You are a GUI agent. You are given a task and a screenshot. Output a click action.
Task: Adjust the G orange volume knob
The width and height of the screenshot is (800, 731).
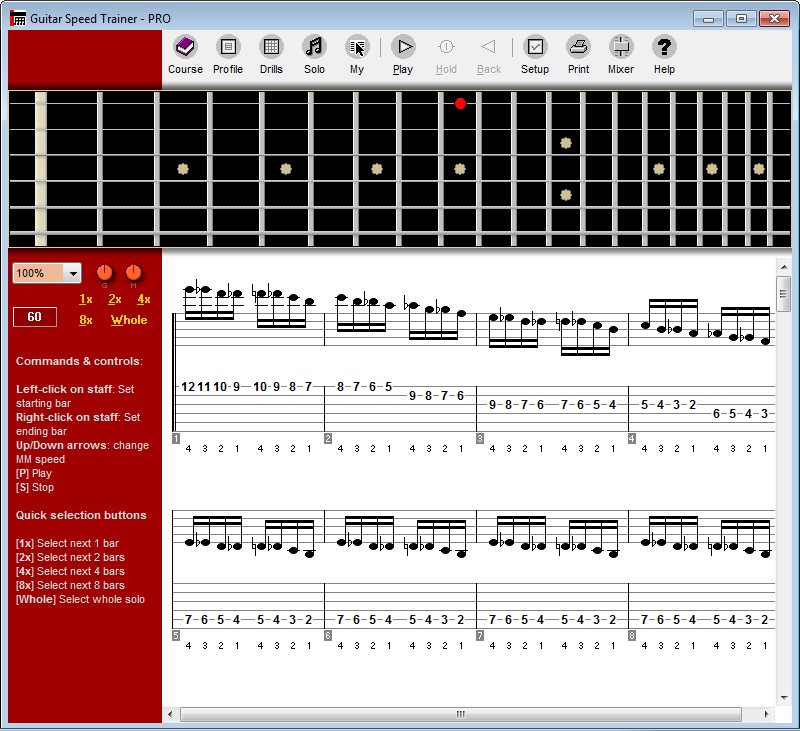104,273
